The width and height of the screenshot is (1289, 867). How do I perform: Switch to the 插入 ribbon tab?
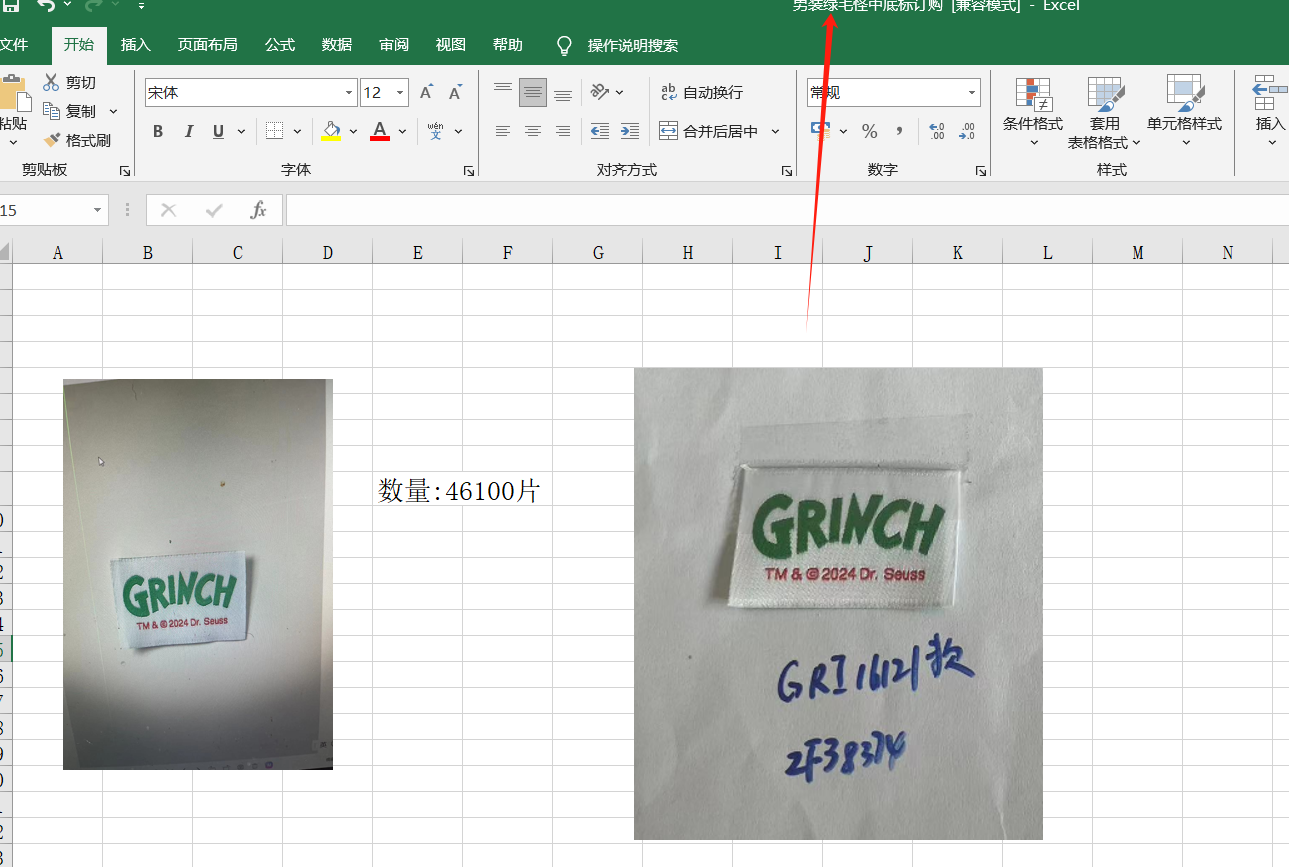[x=135, y=45]
